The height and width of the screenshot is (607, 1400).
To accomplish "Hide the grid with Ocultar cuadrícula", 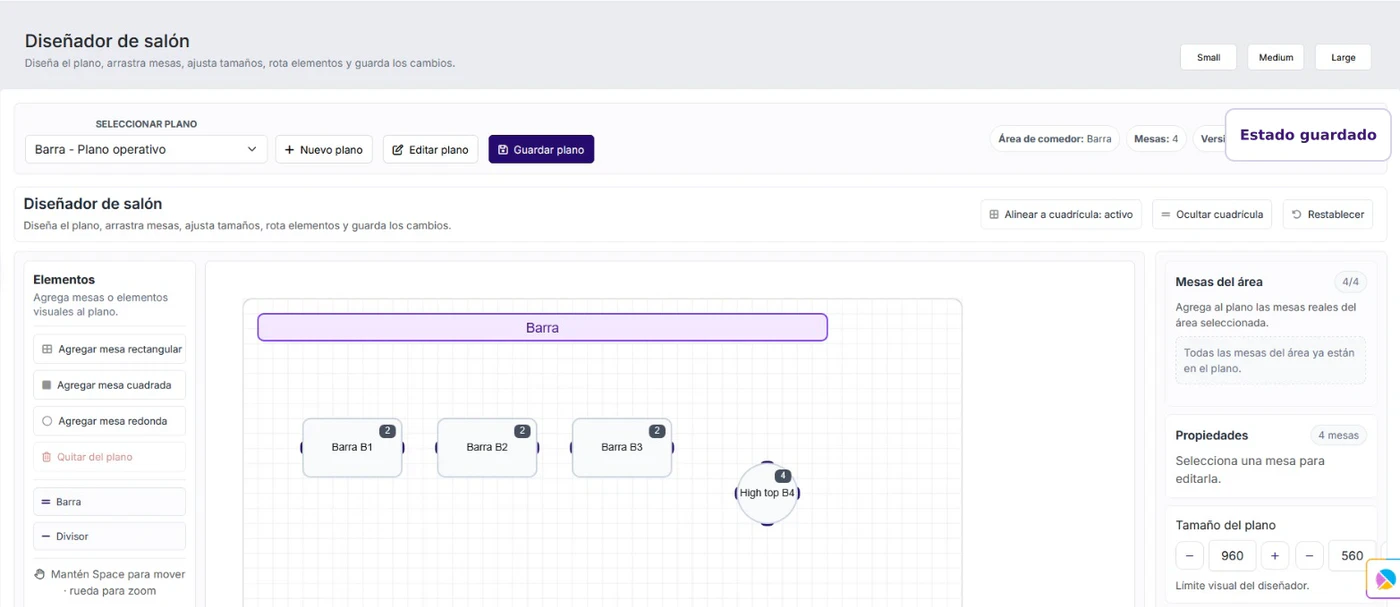I will point(1212,214).
